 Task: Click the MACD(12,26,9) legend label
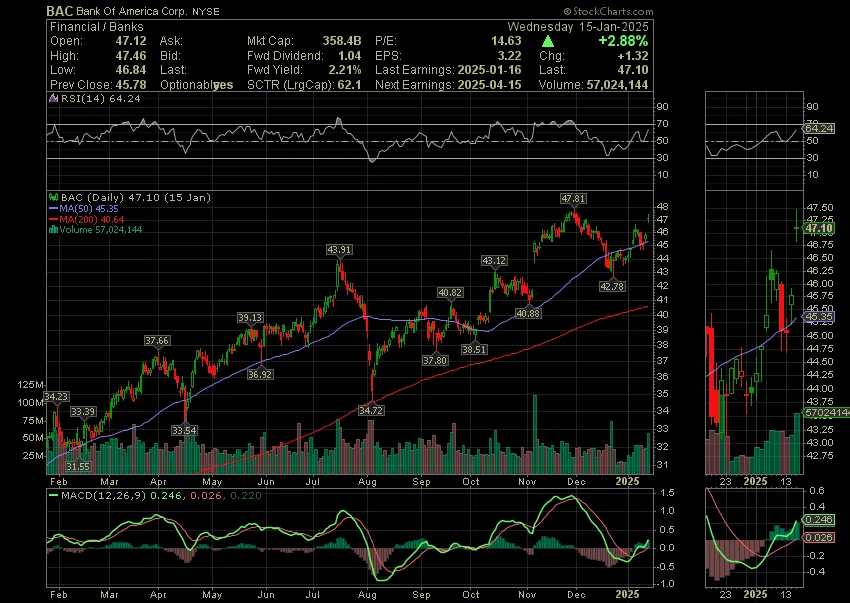point(104,495)
